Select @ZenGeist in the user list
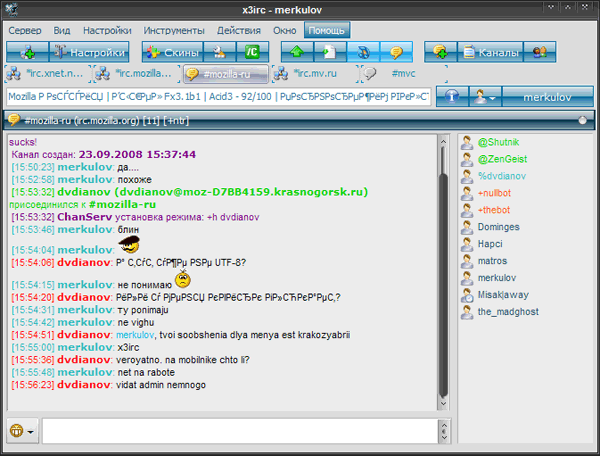Image resolution: width=600 pixels, height=456 pixels. tap(502, 159)
